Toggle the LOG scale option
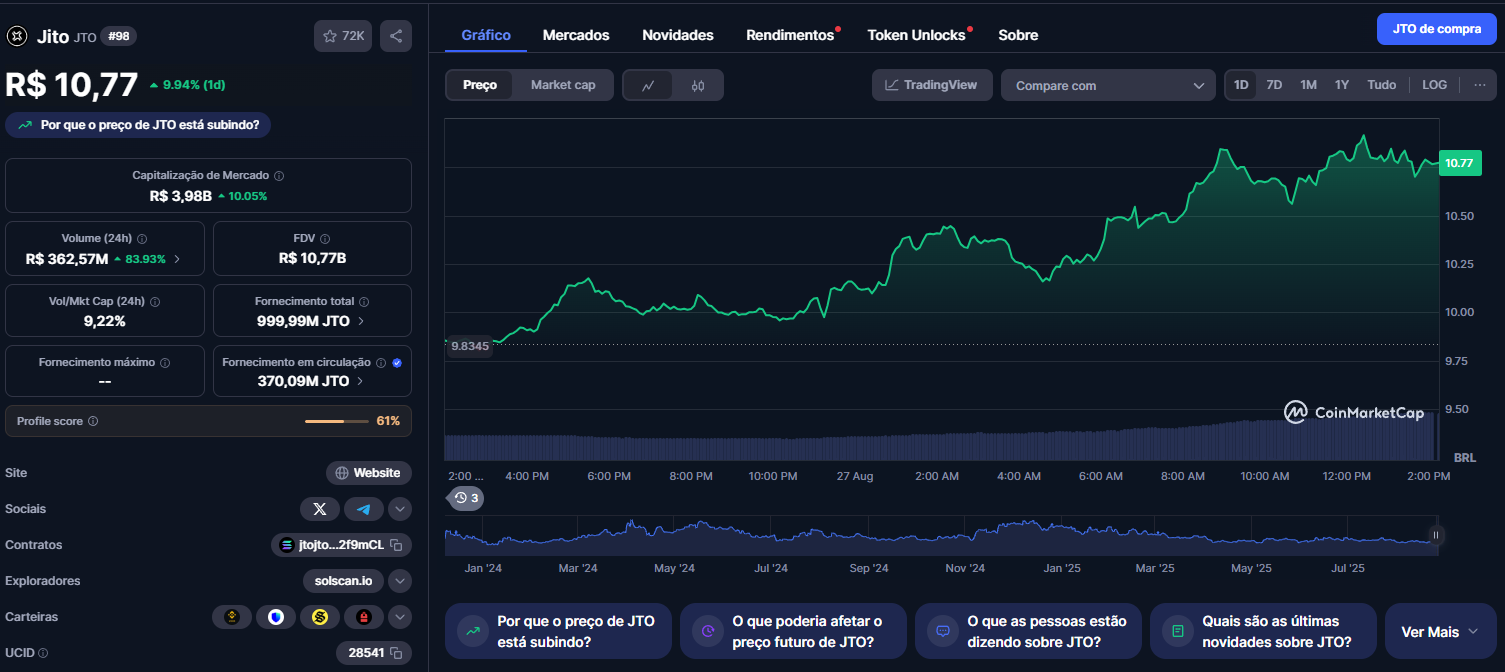Viewport: 1505px width, 672px height. point(1434,85)
